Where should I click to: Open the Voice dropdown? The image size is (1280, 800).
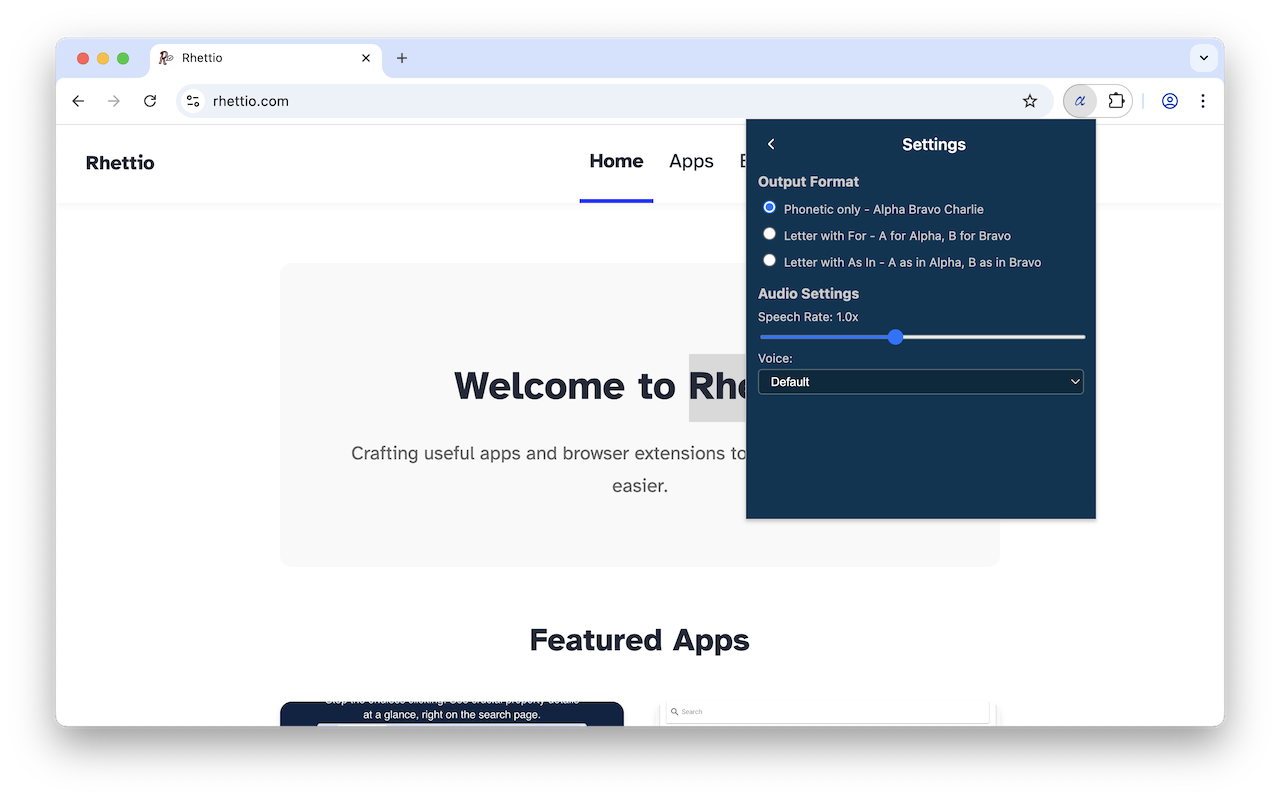920,382
